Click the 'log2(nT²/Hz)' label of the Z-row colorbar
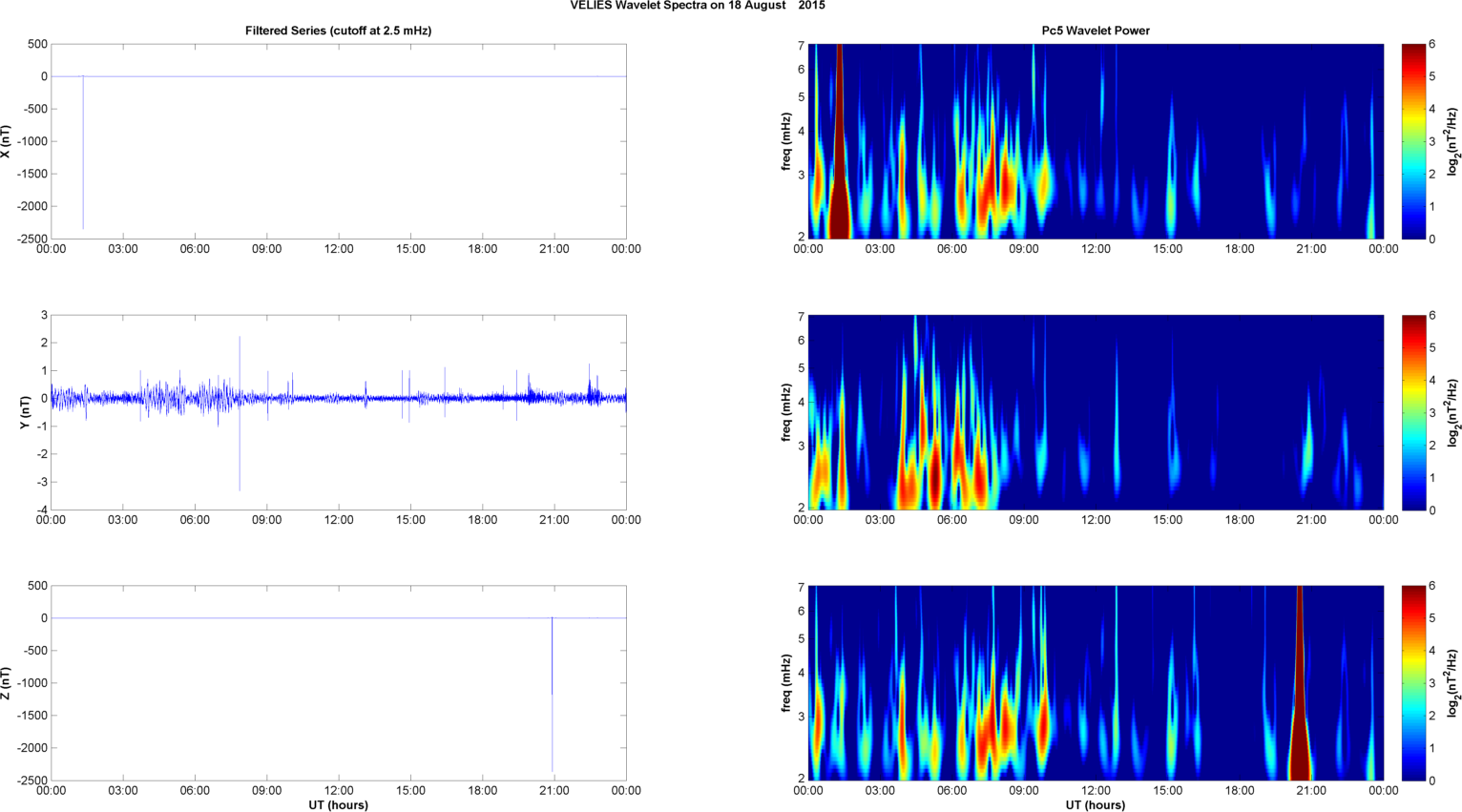 1453,683
